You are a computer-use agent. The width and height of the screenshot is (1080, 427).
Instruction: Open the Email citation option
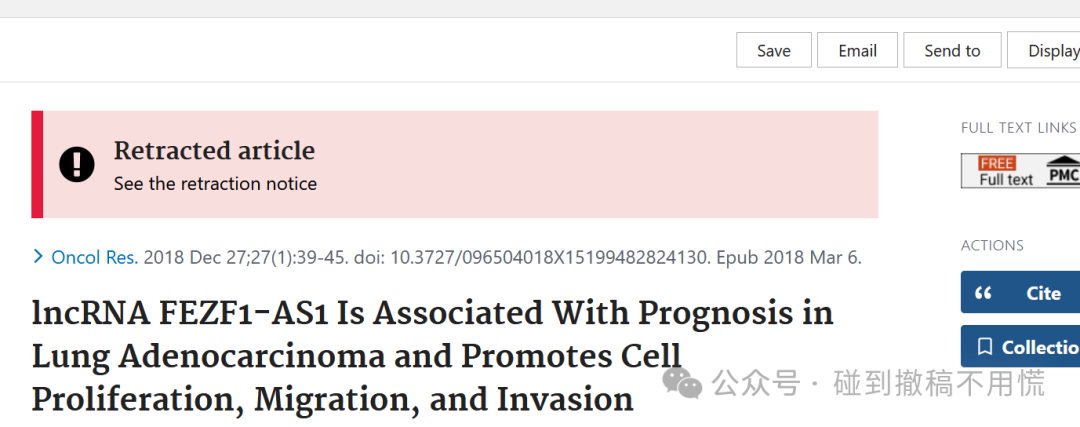coord(857,50)
